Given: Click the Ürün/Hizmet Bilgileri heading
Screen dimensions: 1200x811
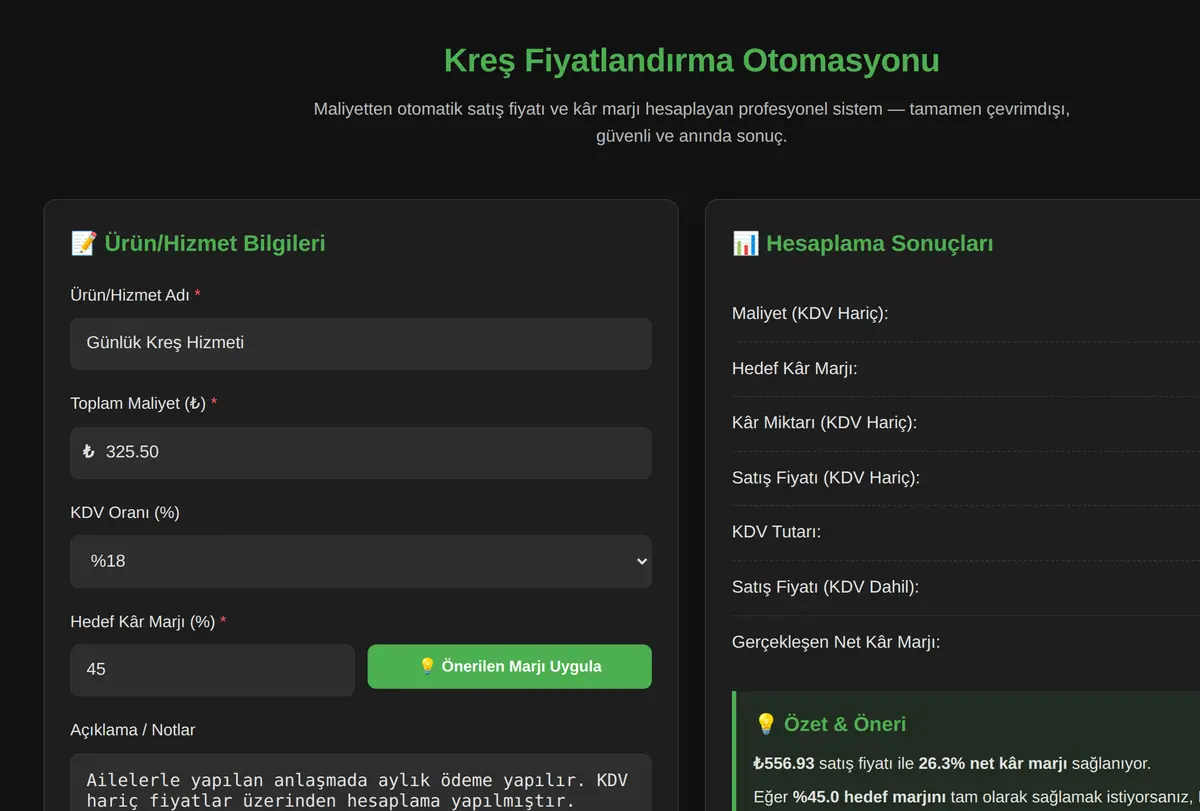Looking at the screenshot, I should (x=215, y=243).
